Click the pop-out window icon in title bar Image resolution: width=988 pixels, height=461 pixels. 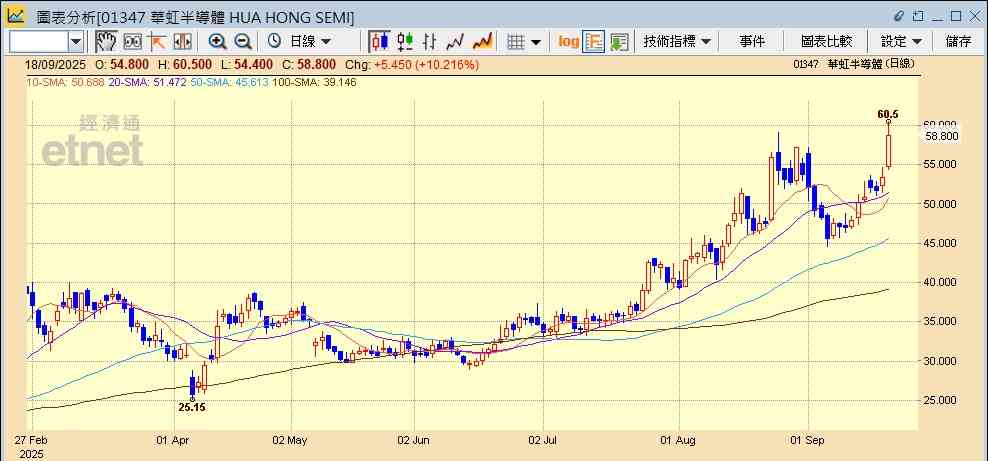[x=918, y=16]
